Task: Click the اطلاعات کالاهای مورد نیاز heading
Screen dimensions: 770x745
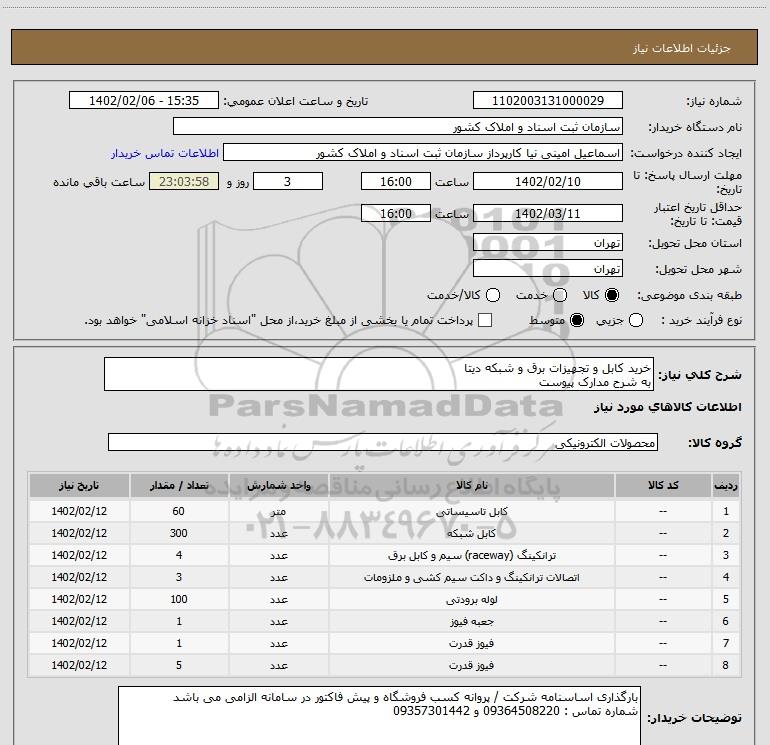Action: click(x=667, y=407)
